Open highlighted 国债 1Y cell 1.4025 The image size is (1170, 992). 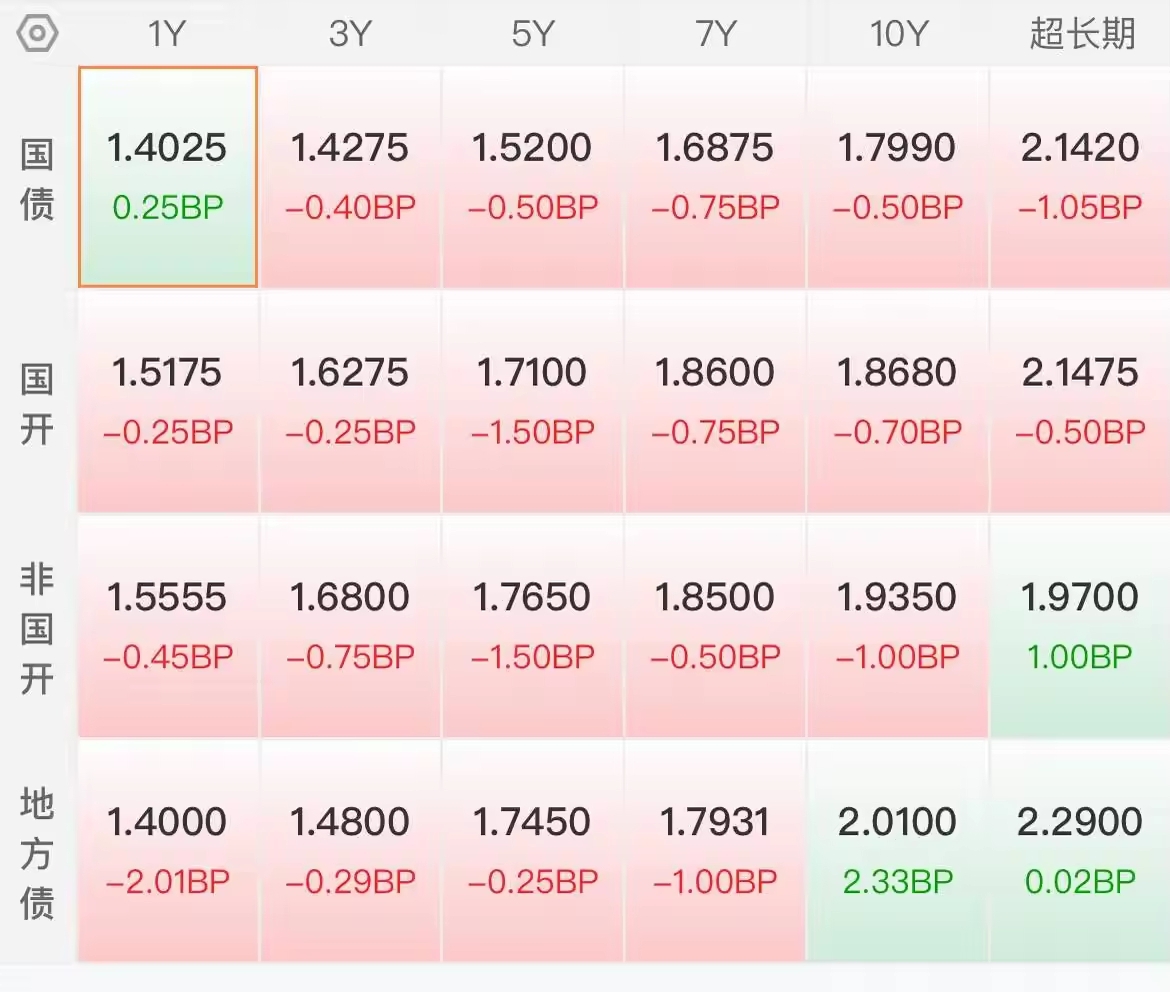tap(168, 177)
